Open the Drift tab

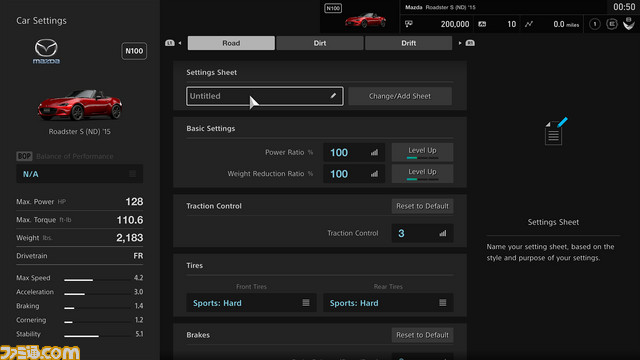tap(408, 43)
